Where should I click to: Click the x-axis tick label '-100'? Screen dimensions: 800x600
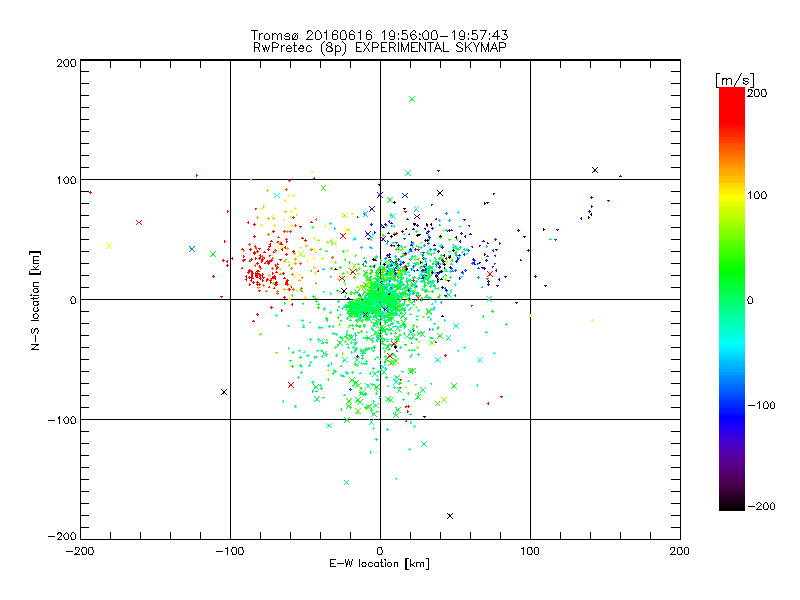pyautogui.click(x=230, y=551)
